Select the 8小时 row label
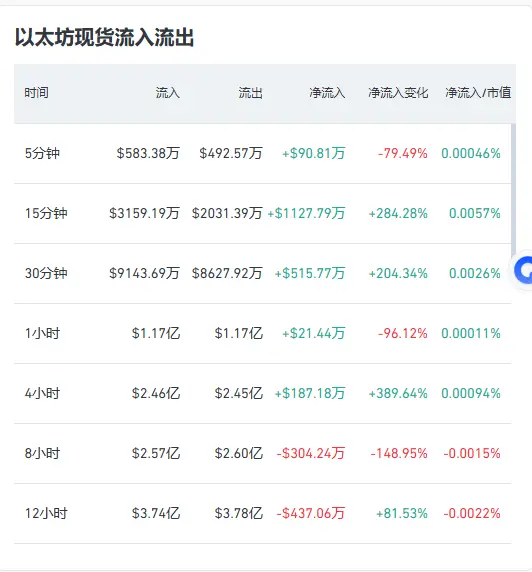The width and height of the screenshot is (532, 572). (x=42, y=453)
